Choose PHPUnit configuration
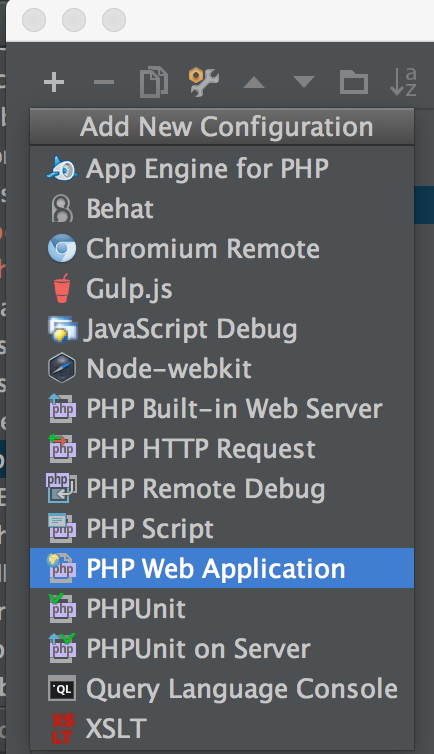The image size is (434, 754). point(222,608)
